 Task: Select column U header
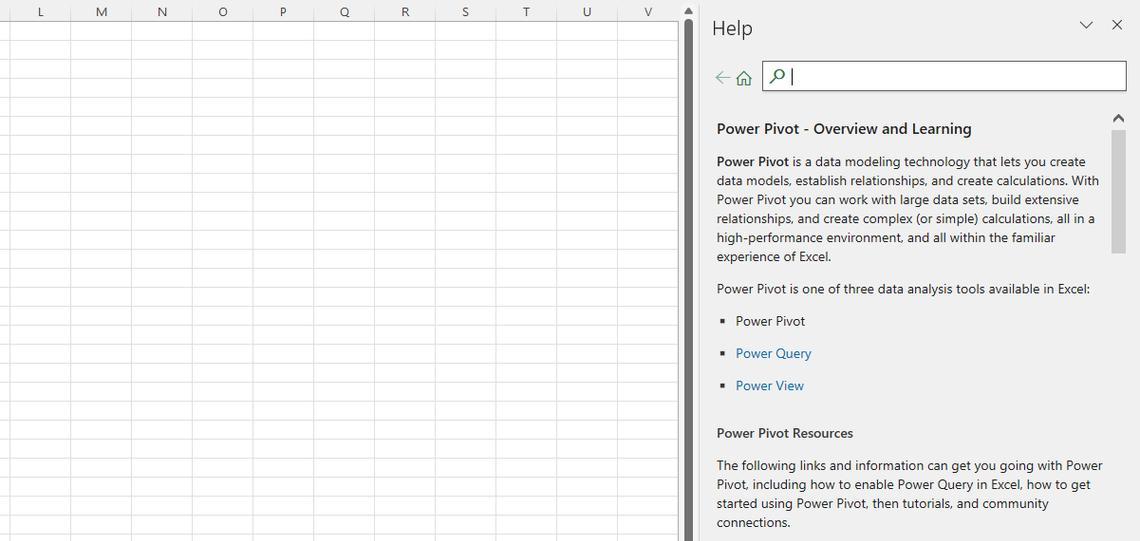pos(587,12)
